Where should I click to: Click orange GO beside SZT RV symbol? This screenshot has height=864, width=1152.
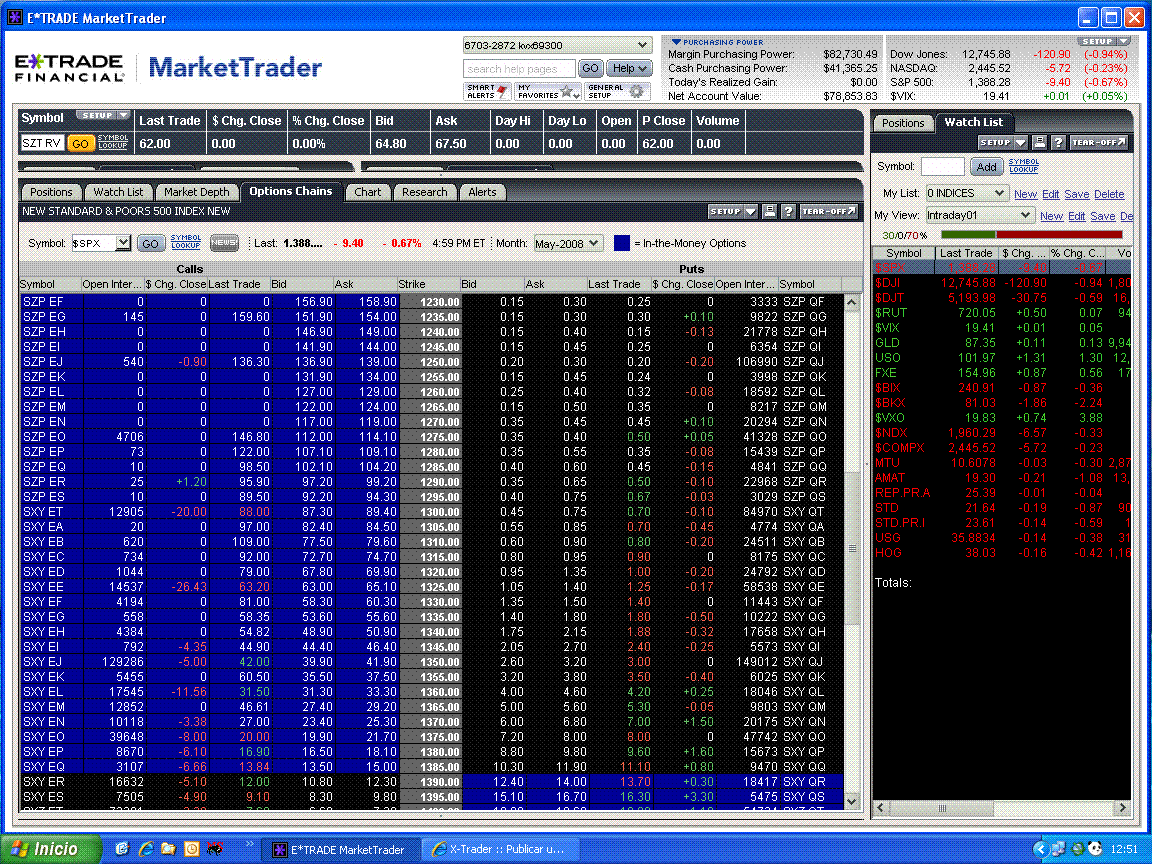point(81,143)
